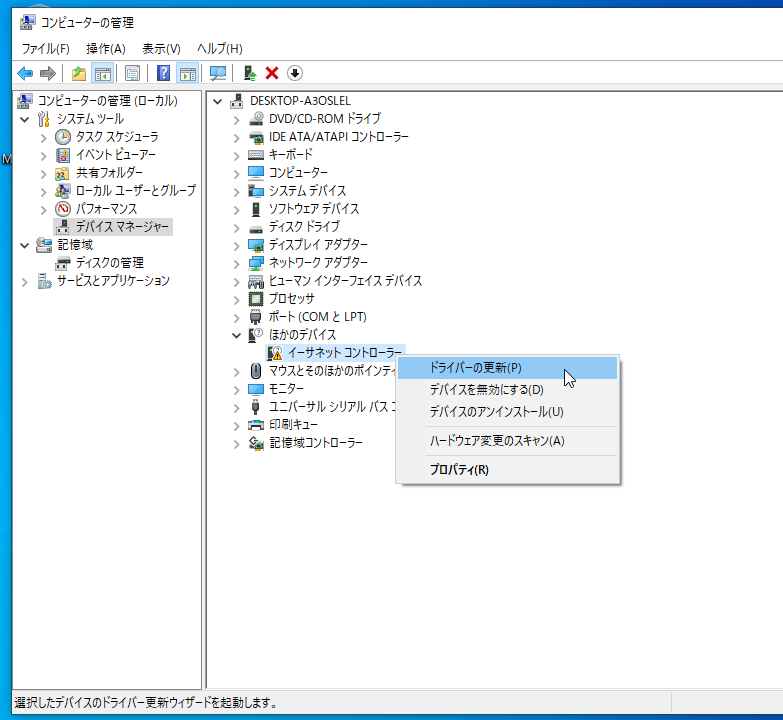This screenshot has width=783, height=720.
Task: Select ディスクの管理 in left tree
Action: (x=110, y=263)
